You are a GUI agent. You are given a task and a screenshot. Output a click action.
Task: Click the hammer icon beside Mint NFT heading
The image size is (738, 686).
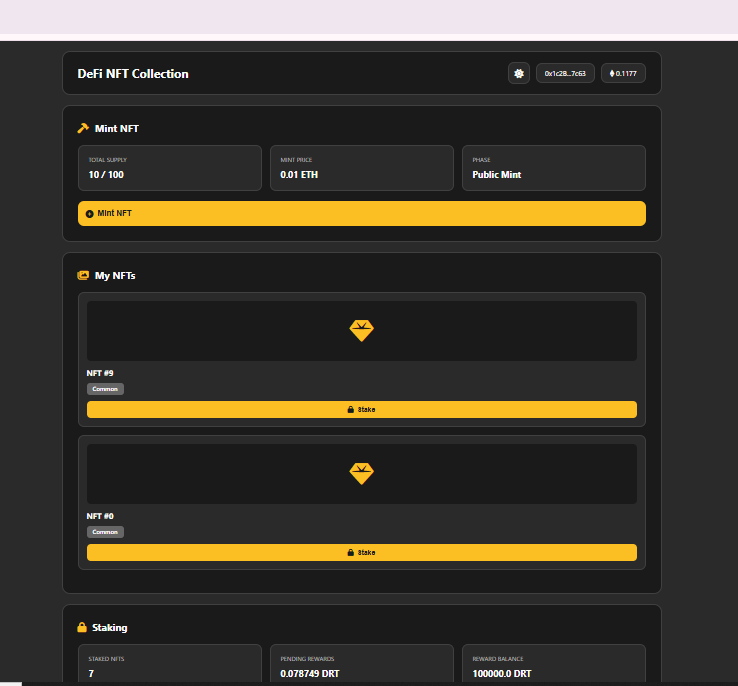(x=83, y=128)
